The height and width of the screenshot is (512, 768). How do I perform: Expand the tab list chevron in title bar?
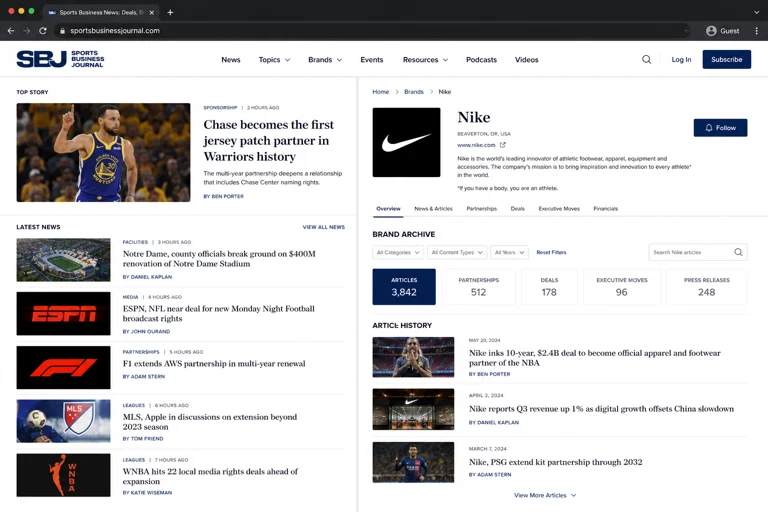point(757,12)
